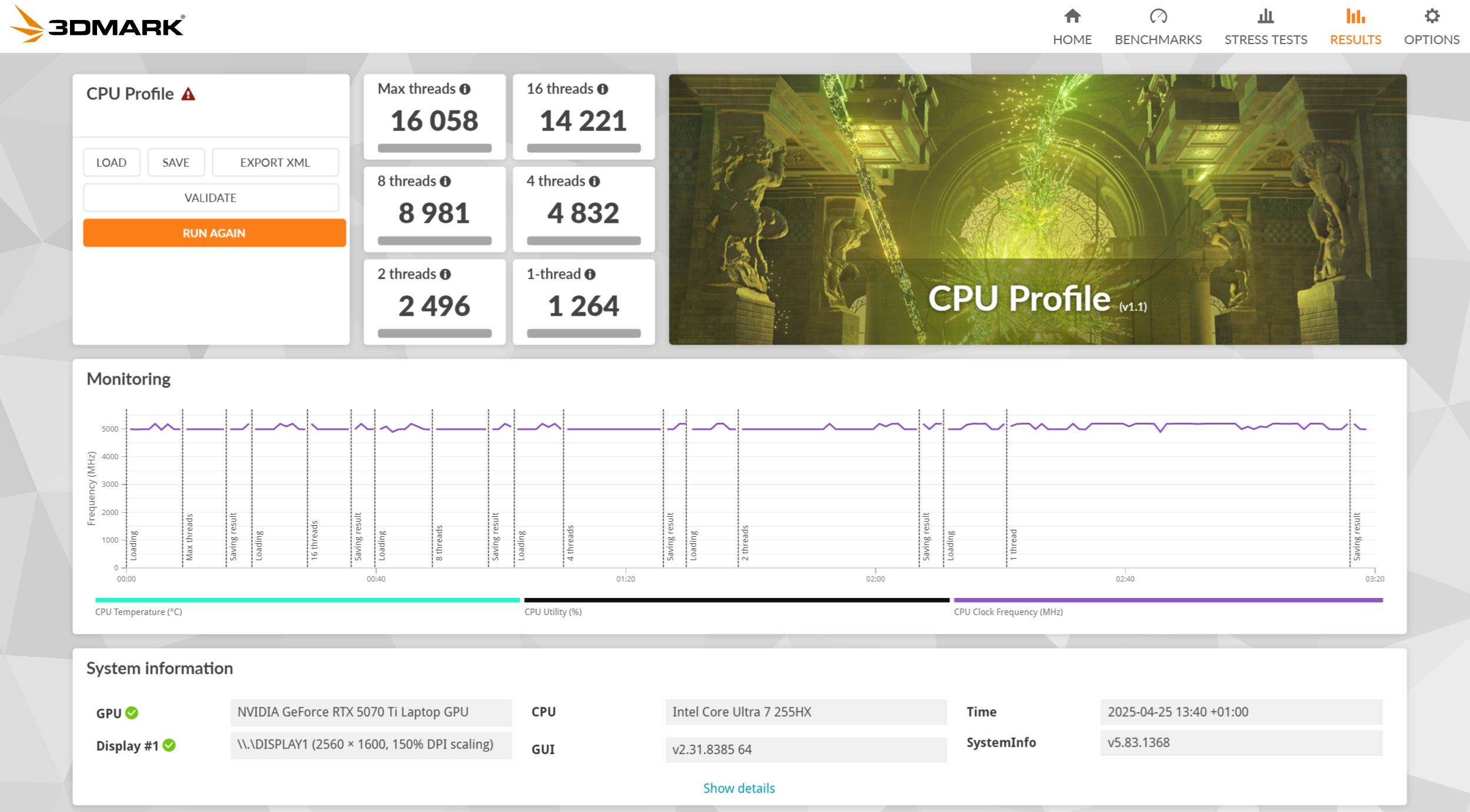Viewport: 1470px width, 812px height.
Task: Click the Max threads score 16 058
Action: tap(435, 121)
